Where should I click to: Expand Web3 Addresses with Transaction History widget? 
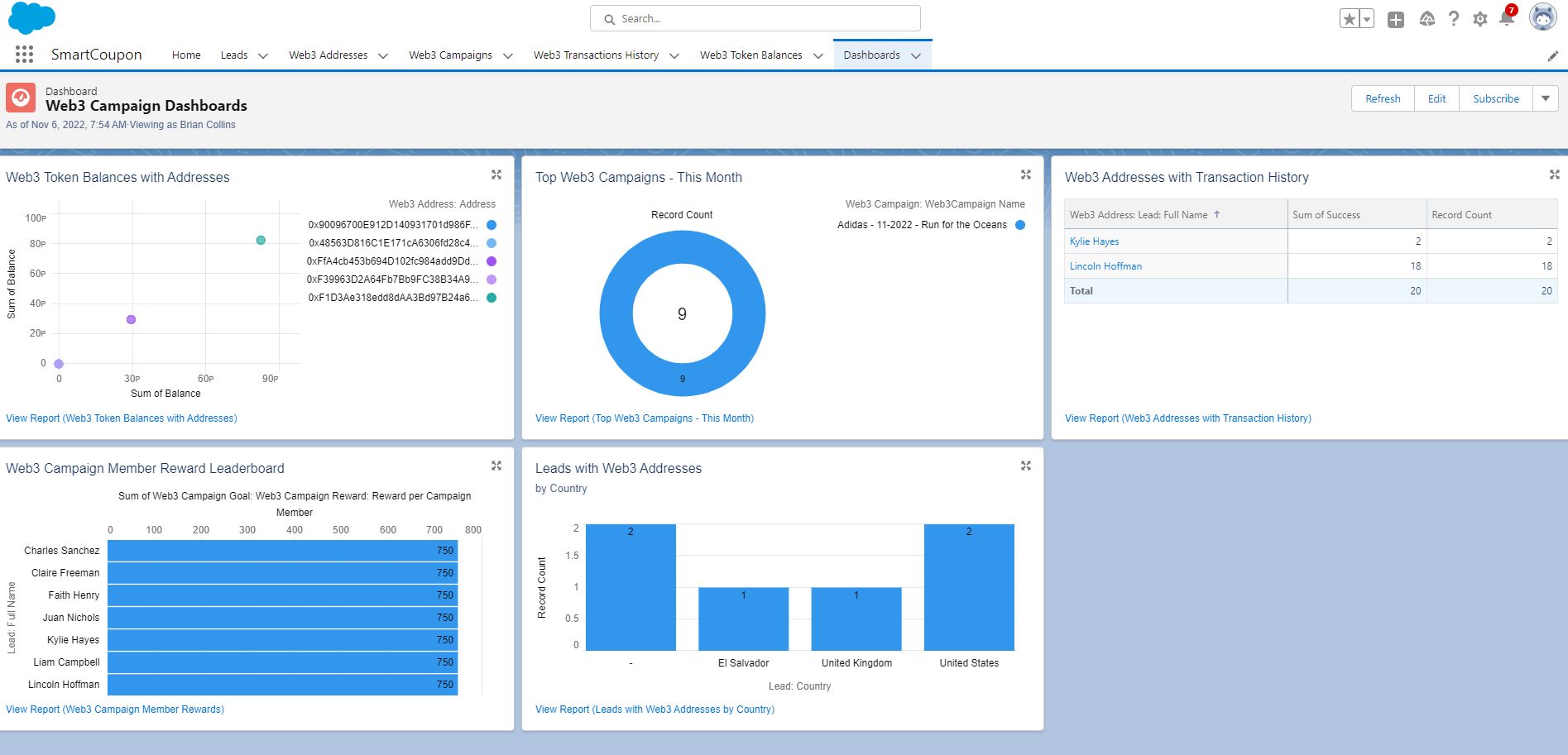[1555, 174]
